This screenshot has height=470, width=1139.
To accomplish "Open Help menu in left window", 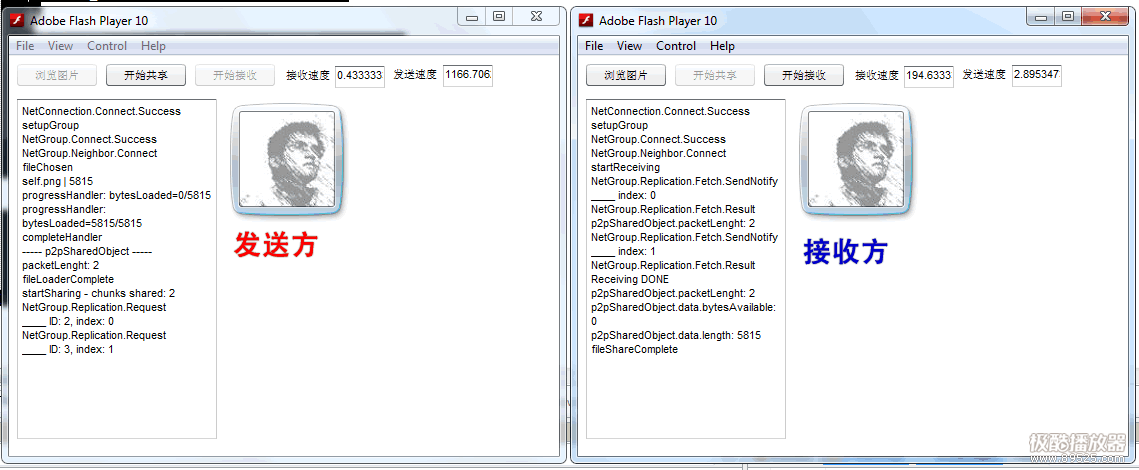I will [x=153, y=46].
